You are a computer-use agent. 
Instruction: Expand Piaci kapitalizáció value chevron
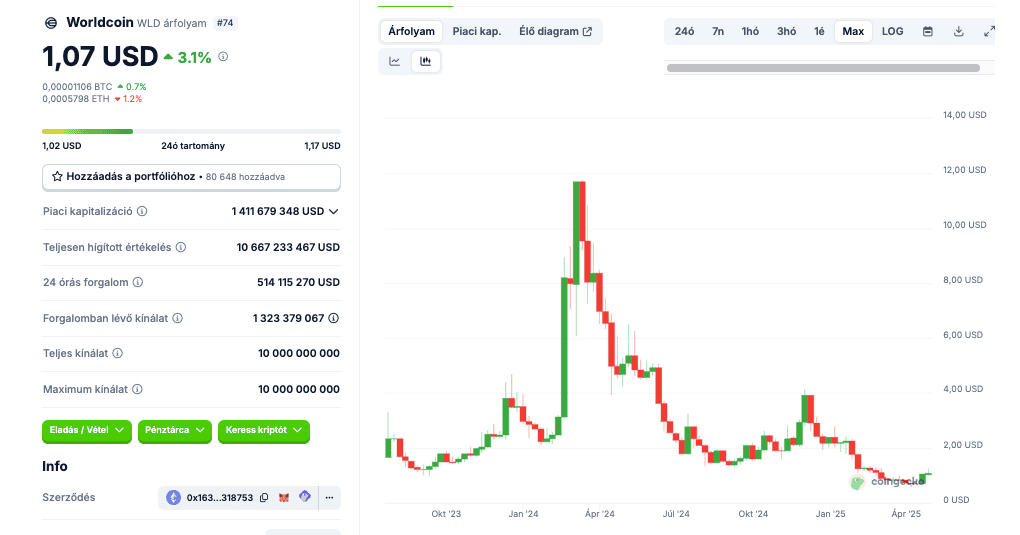point(334,212)
